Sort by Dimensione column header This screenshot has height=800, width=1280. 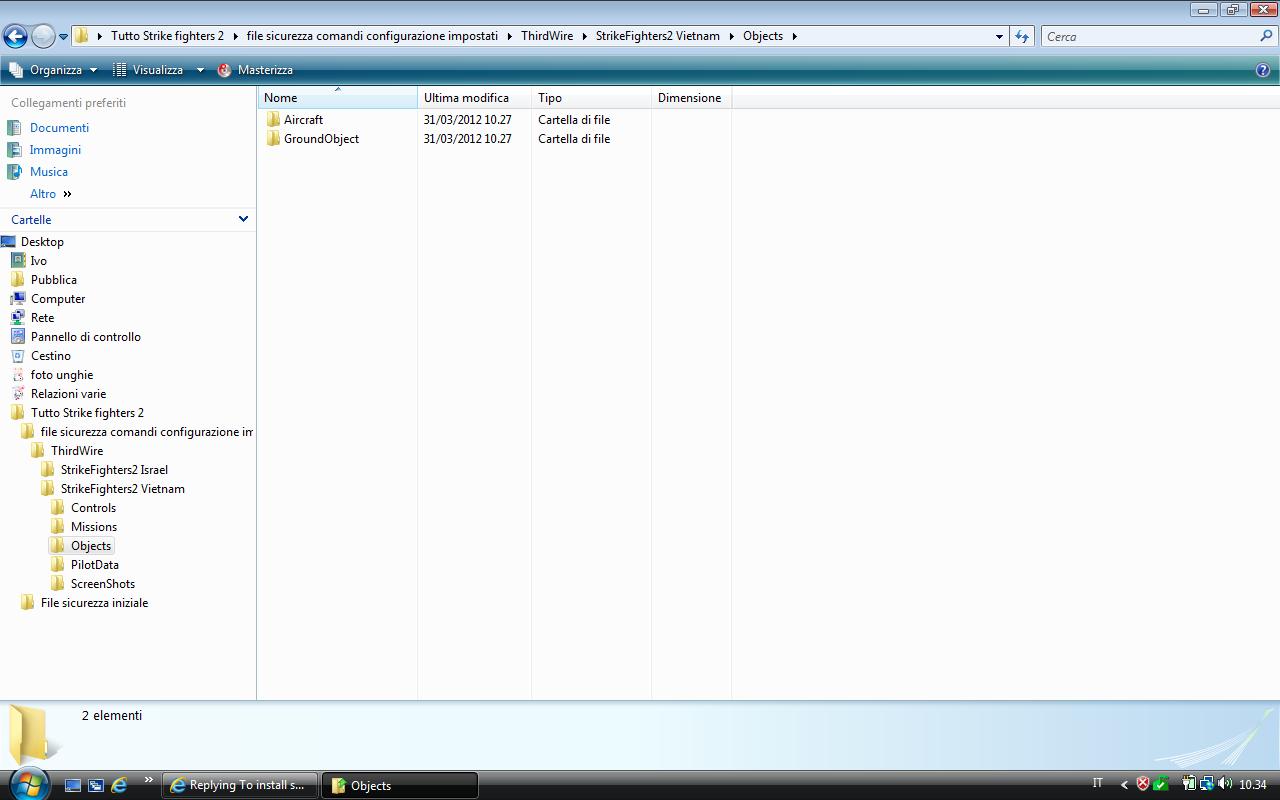point(691,98)
